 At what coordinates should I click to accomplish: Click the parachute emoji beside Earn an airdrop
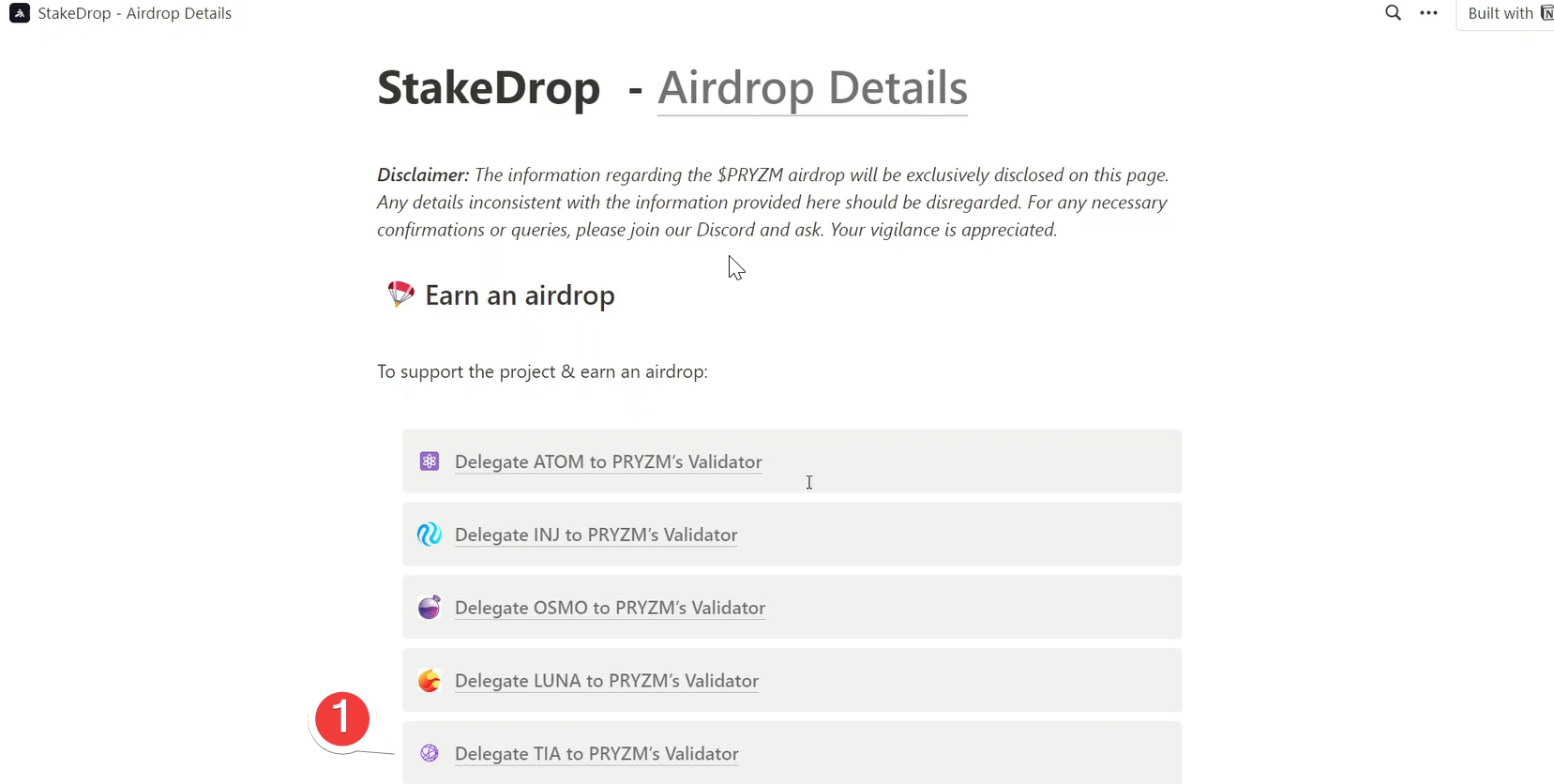[x=400, y=294]
